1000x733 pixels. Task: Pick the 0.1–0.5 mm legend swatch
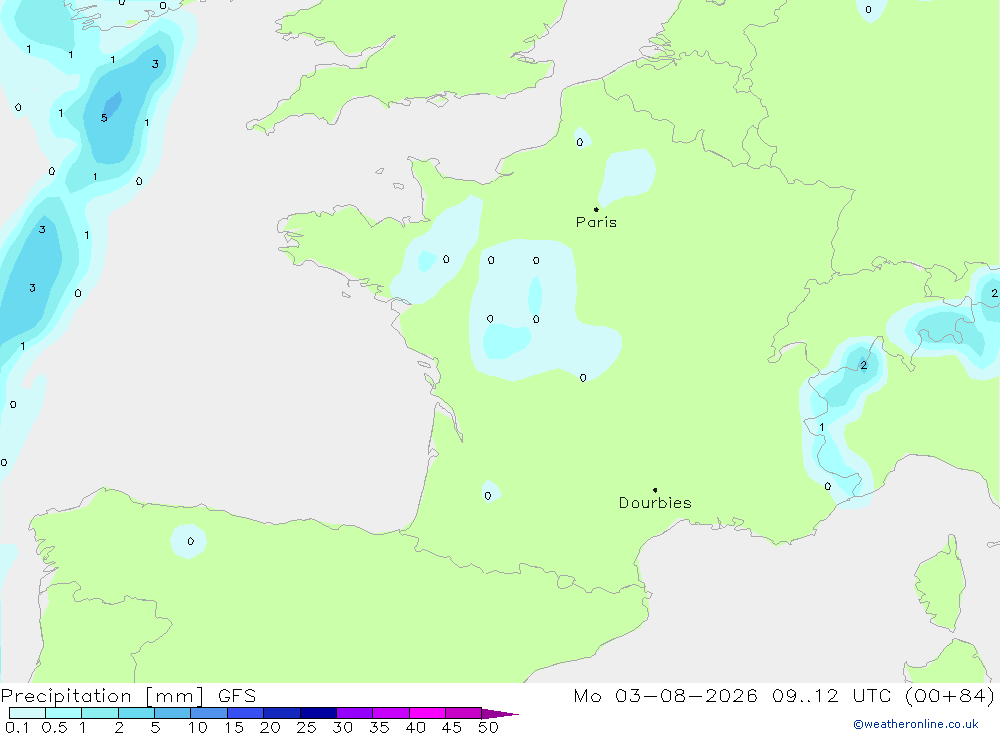pyautogui.click(x=27, y=713)
